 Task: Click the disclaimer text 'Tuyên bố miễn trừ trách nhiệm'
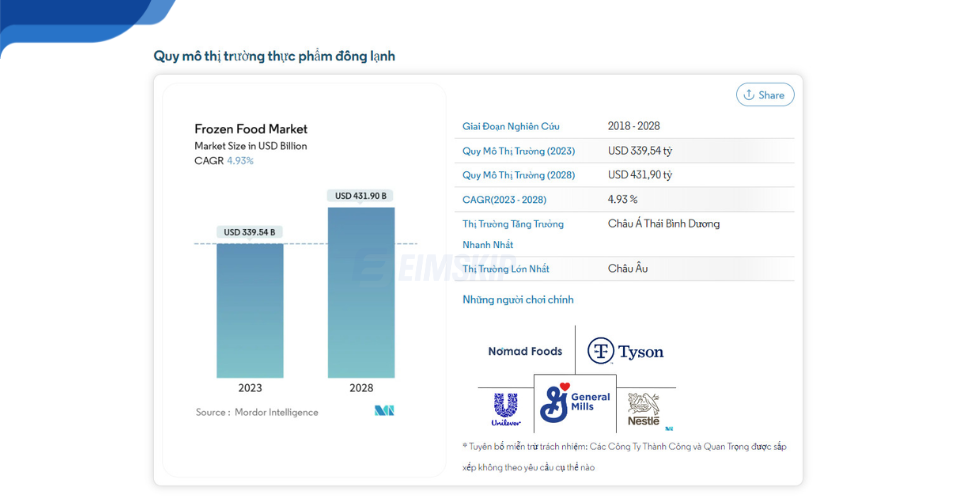tap(528, 447)
